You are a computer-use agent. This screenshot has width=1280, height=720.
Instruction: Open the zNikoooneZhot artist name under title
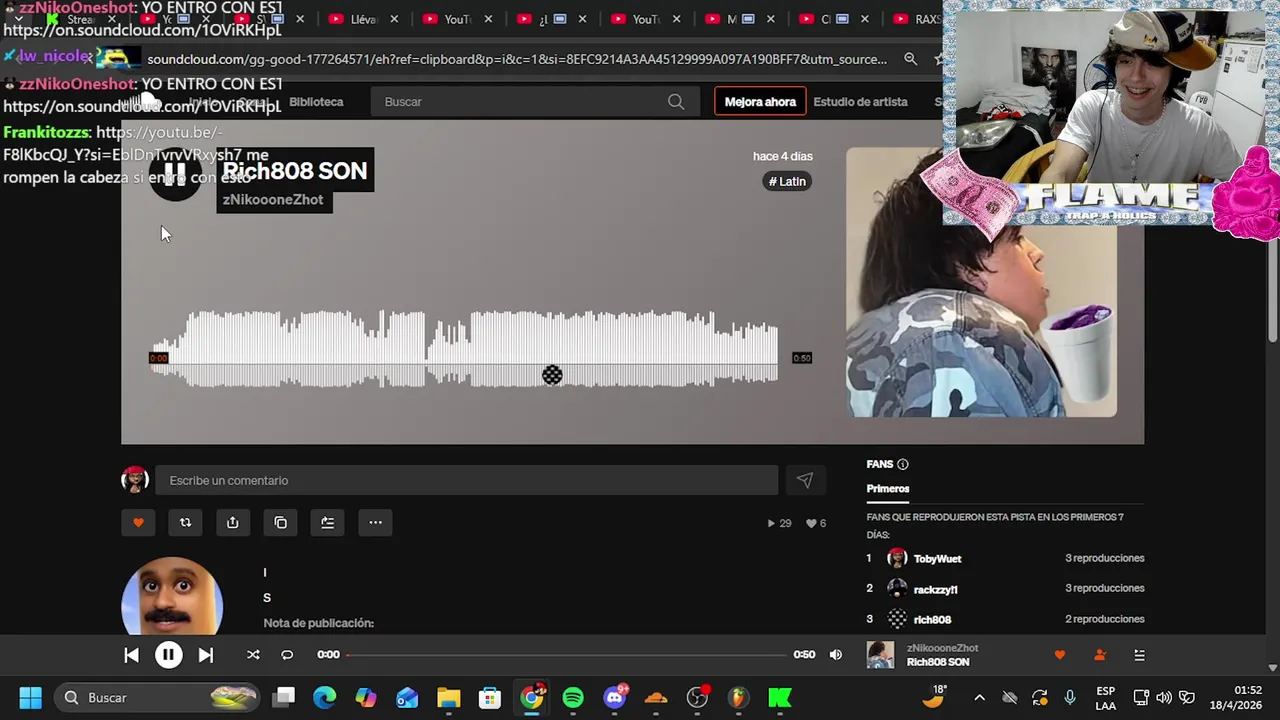pos(272,200)
